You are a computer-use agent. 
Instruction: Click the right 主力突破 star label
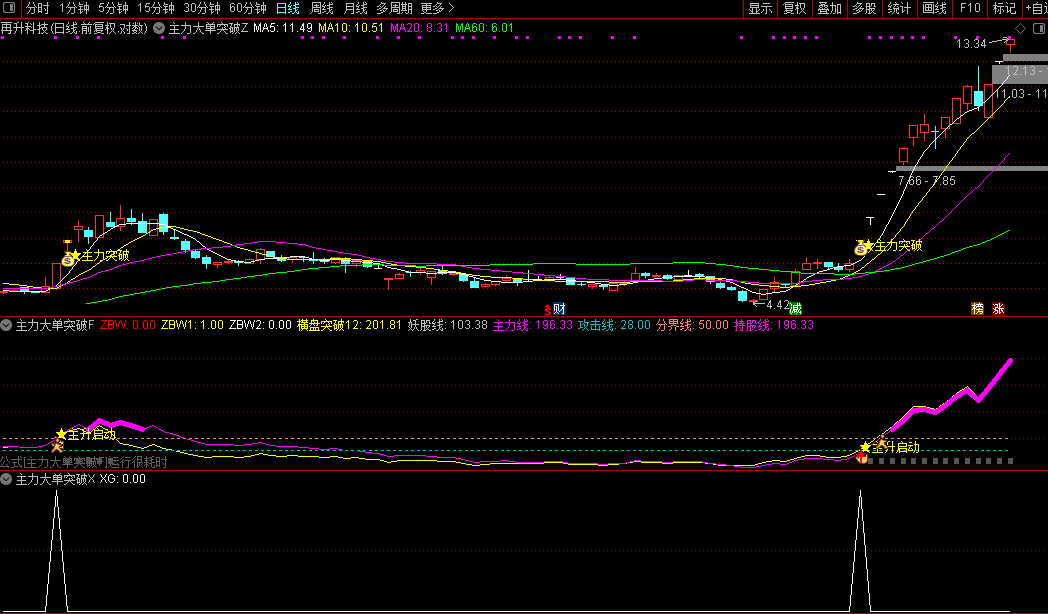click(x=892, y=245)
